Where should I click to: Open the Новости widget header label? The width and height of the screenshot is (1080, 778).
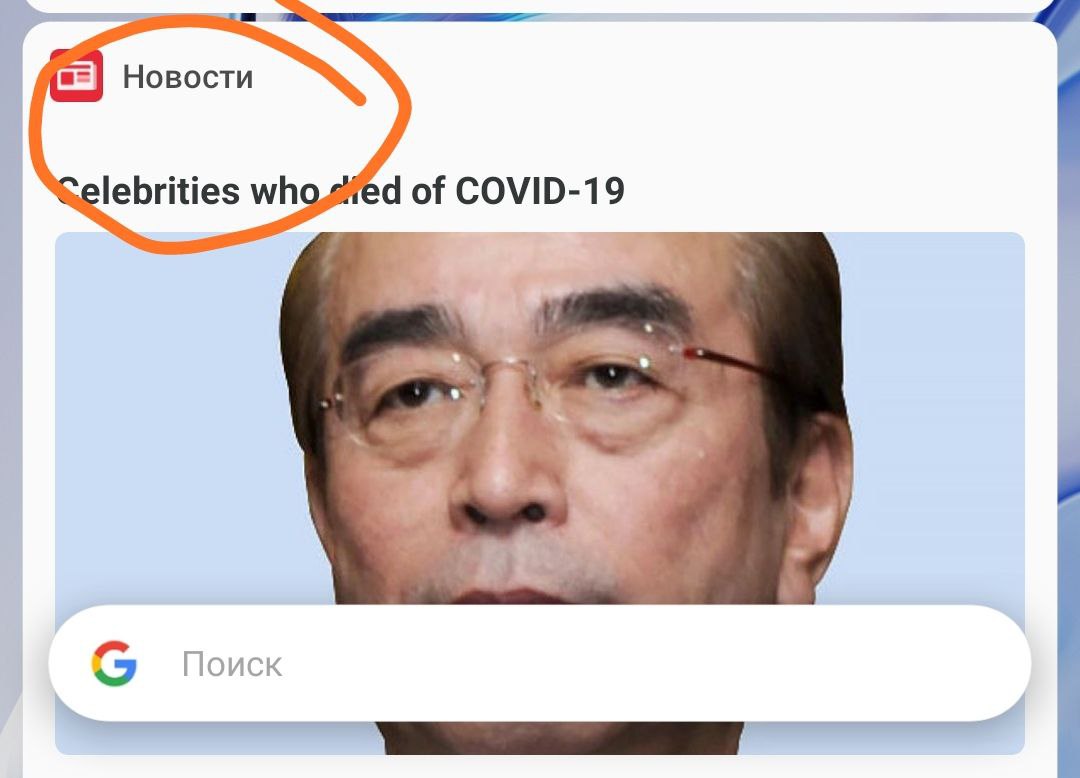[x=187, y=76]
